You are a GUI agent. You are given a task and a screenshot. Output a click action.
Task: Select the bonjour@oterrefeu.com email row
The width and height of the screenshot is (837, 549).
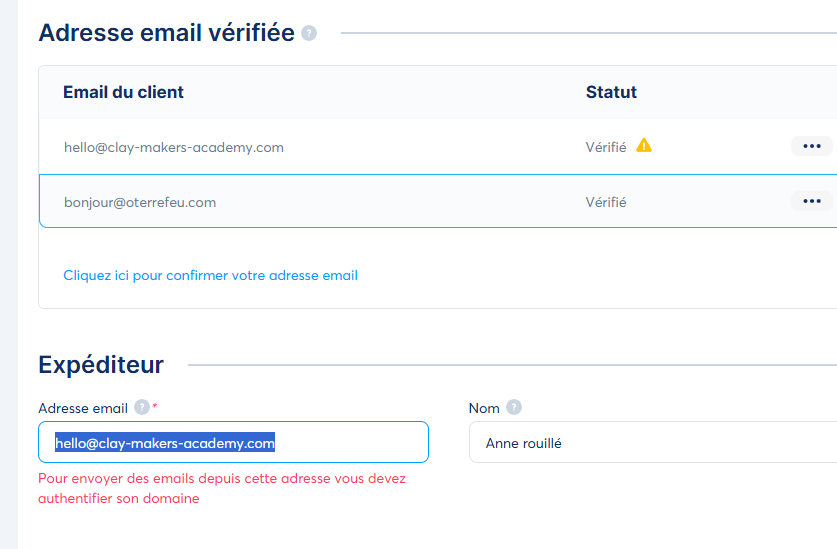tap(438, 201)
